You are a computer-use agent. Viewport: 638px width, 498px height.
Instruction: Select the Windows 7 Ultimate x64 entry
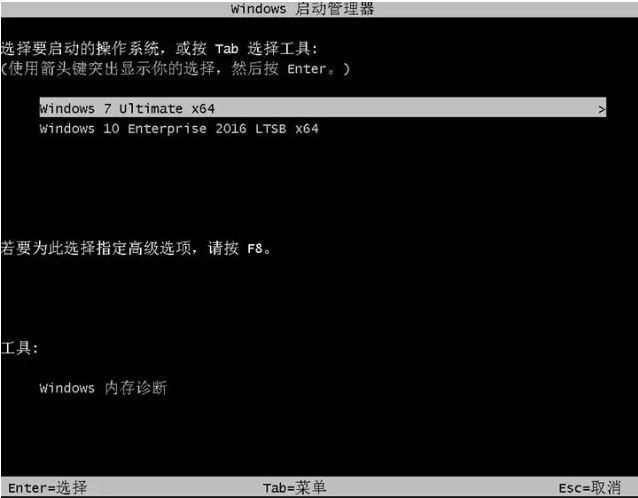pyautogui.click(x=323, y=108)
